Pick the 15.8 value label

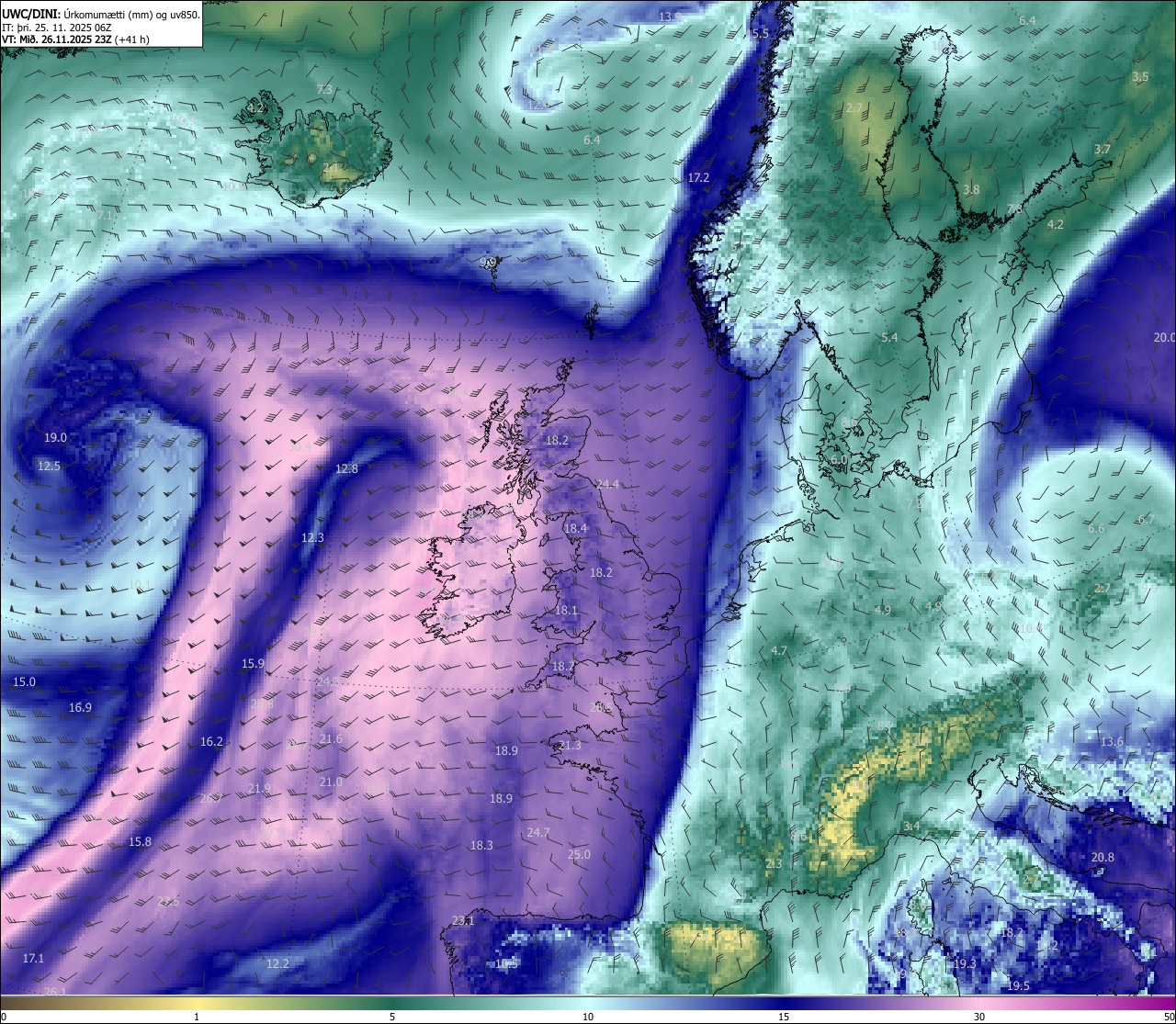coord(140,842)
